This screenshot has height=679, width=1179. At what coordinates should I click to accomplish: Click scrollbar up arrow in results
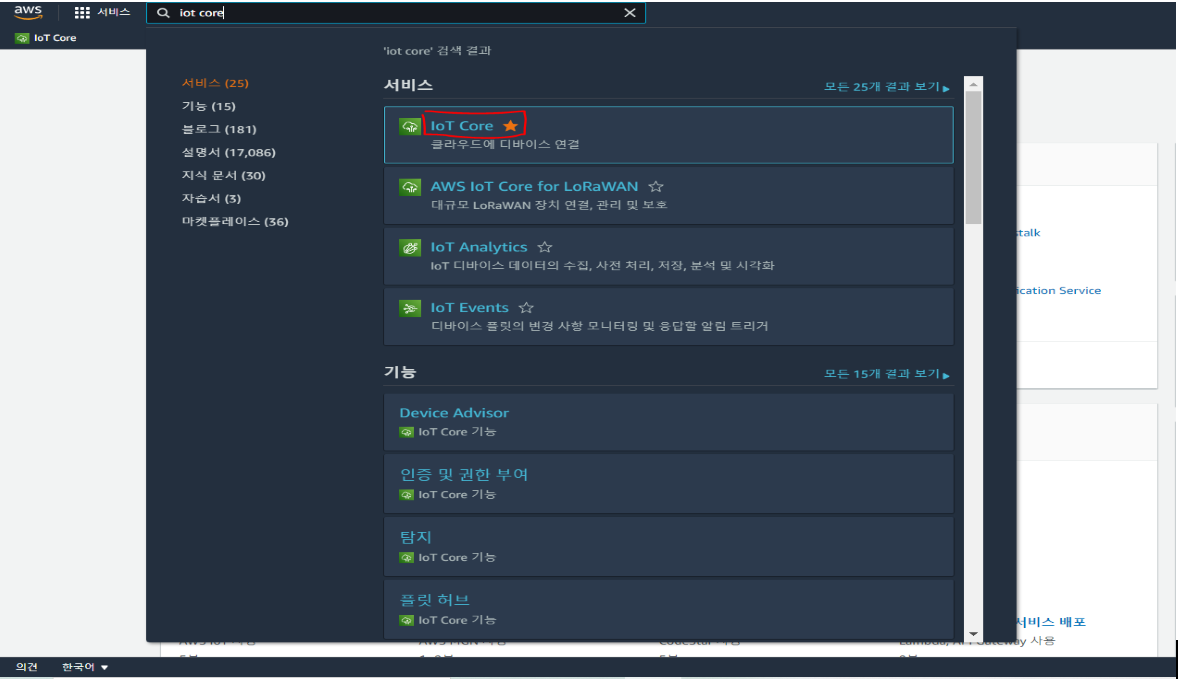pos(974,84)
